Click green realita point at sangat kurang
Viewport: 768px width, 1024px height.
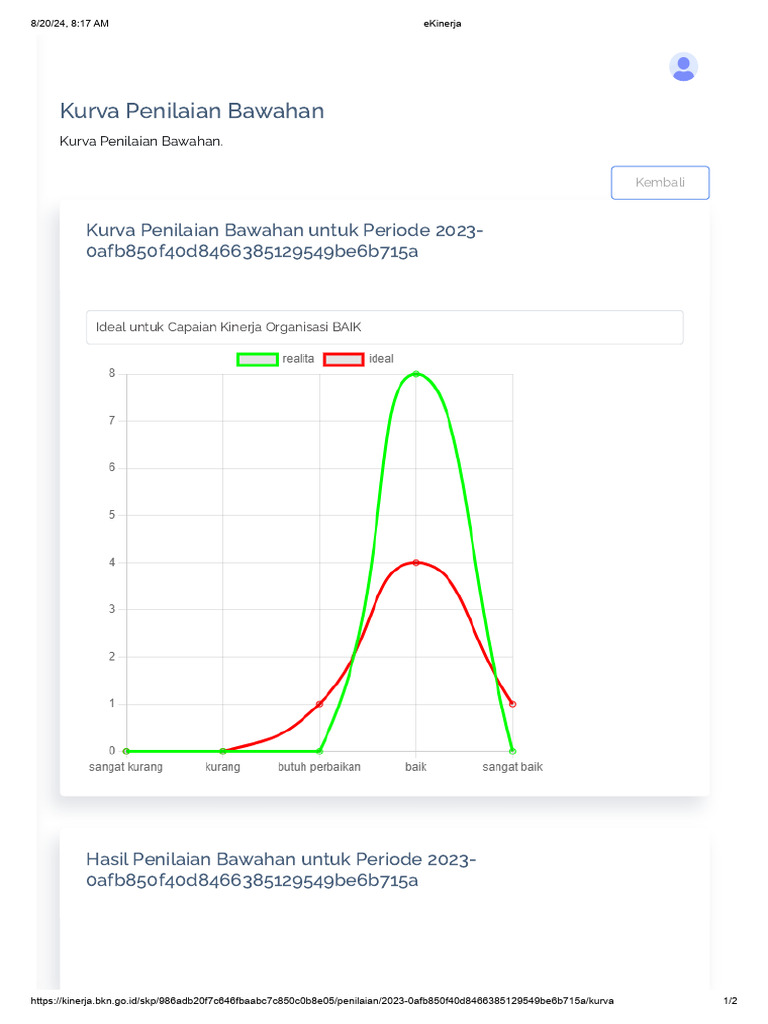(x=126, y=751)
